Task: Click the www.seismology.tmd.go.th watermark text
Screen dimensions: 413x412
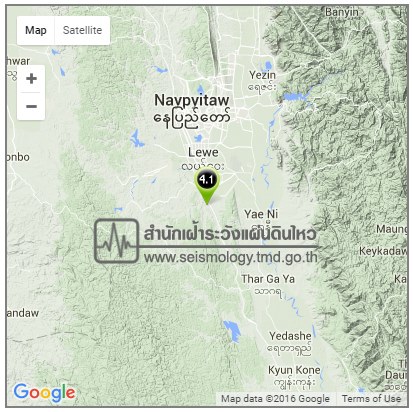Action: pos(231,258)
